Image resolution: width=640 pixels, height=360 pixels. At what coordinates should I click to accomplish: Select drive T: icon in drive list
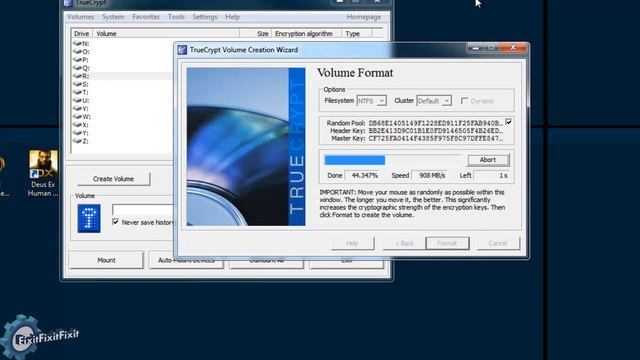(77, 92)
